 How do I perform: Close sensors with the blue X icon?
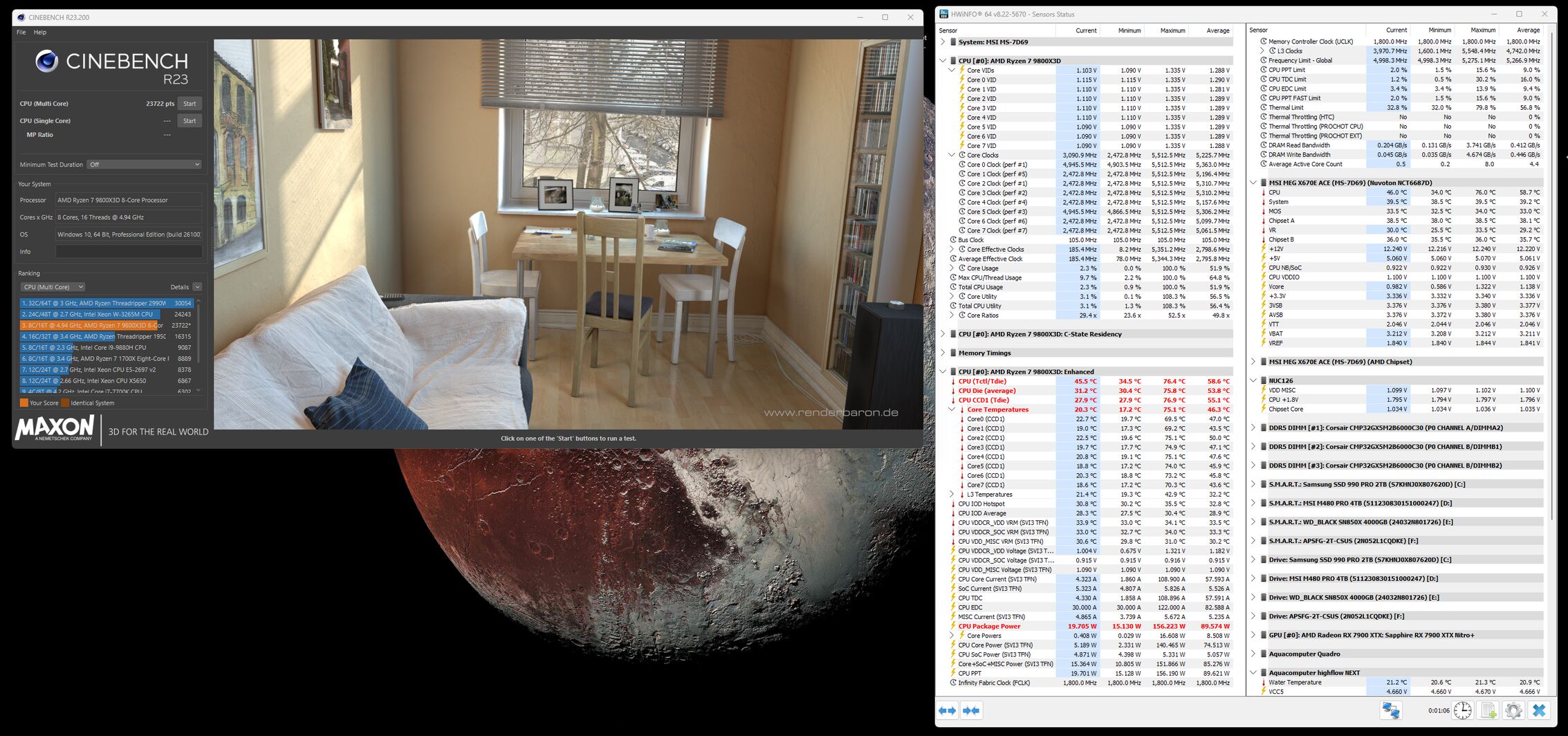click(x=1539, y=710)
